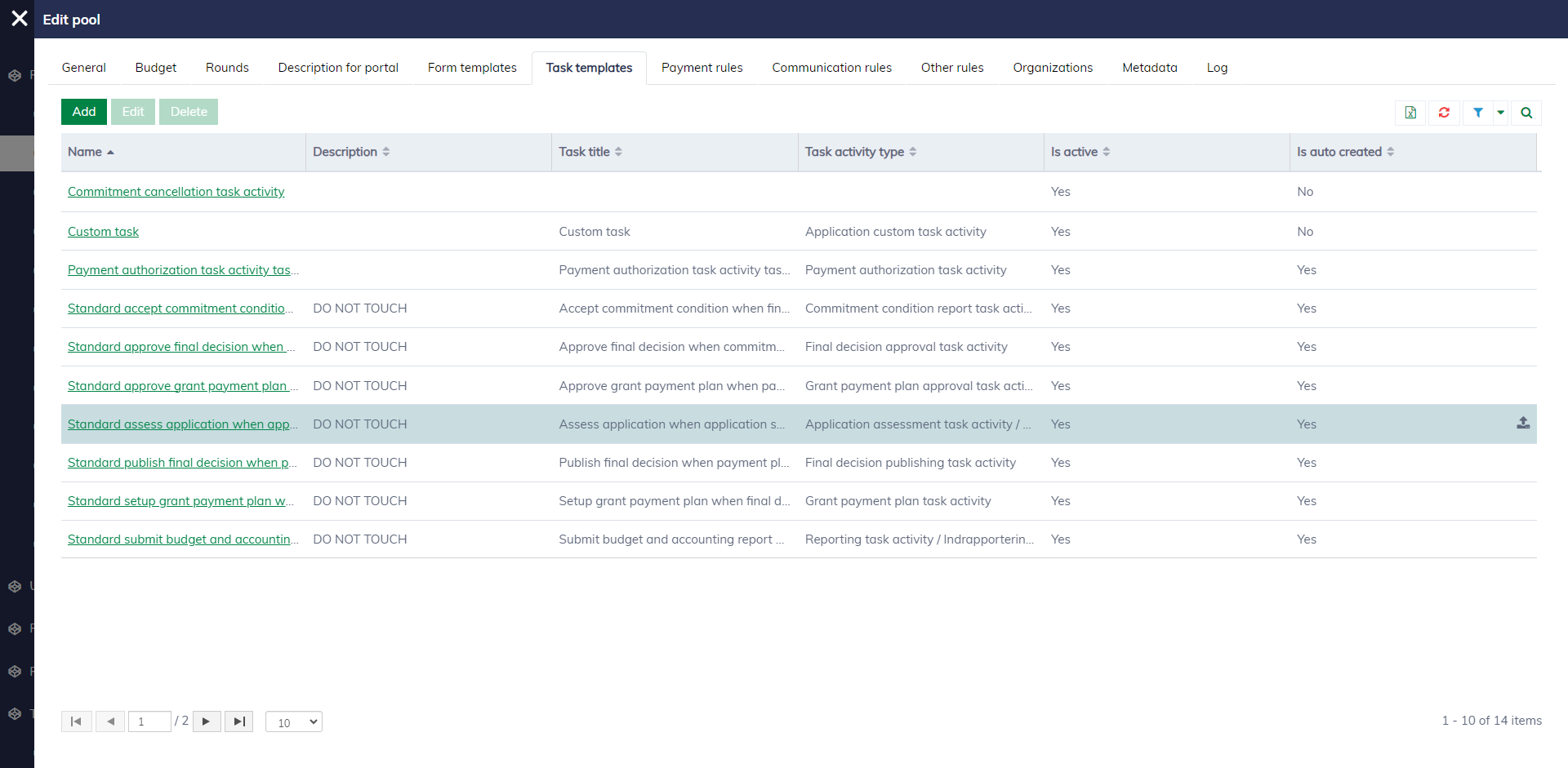Switch to the Payment rules tab

tap(702, 68)
